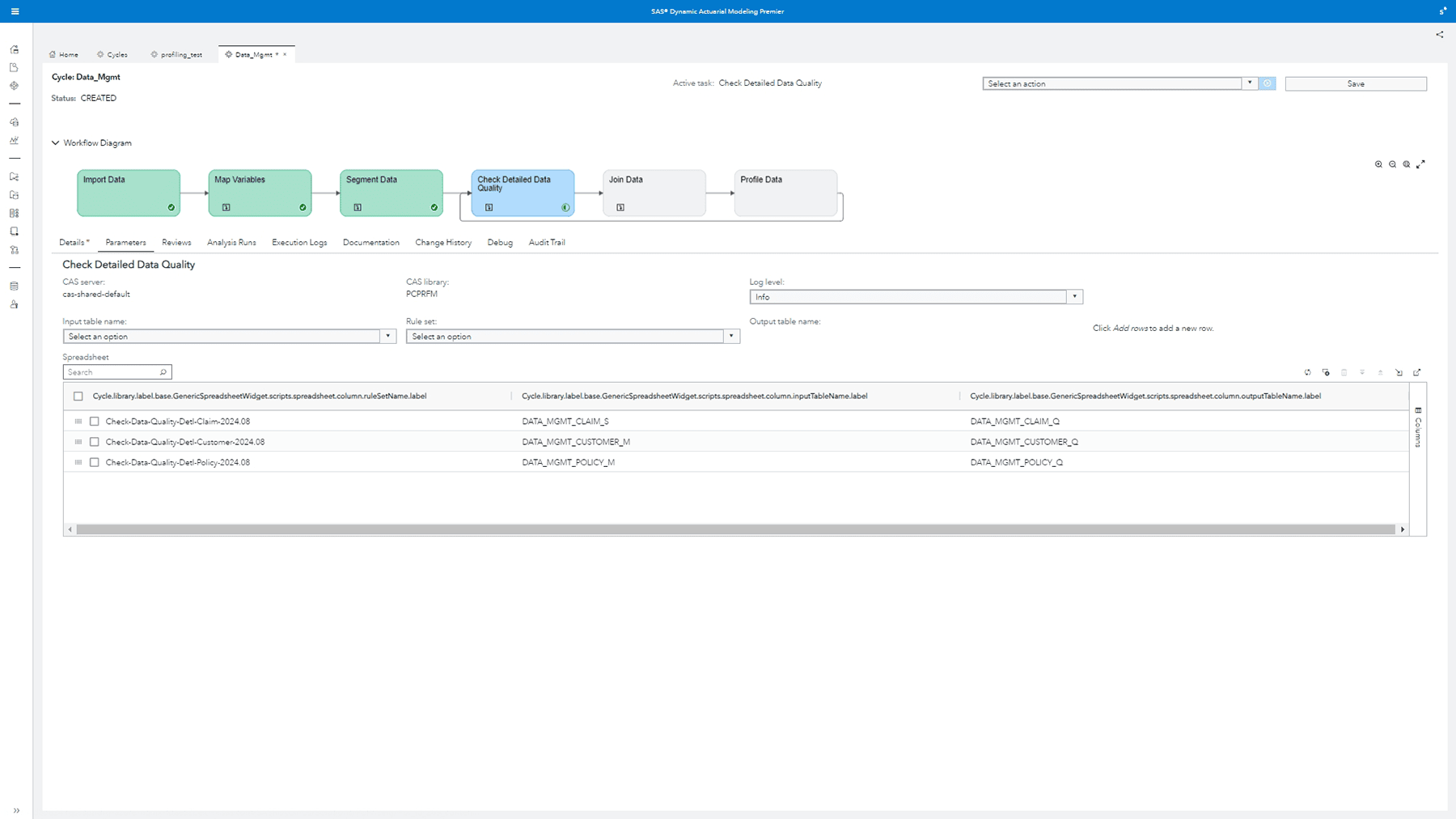Open the Rule set dropdown
The image size is (1456, 819).
pos(573,337)
